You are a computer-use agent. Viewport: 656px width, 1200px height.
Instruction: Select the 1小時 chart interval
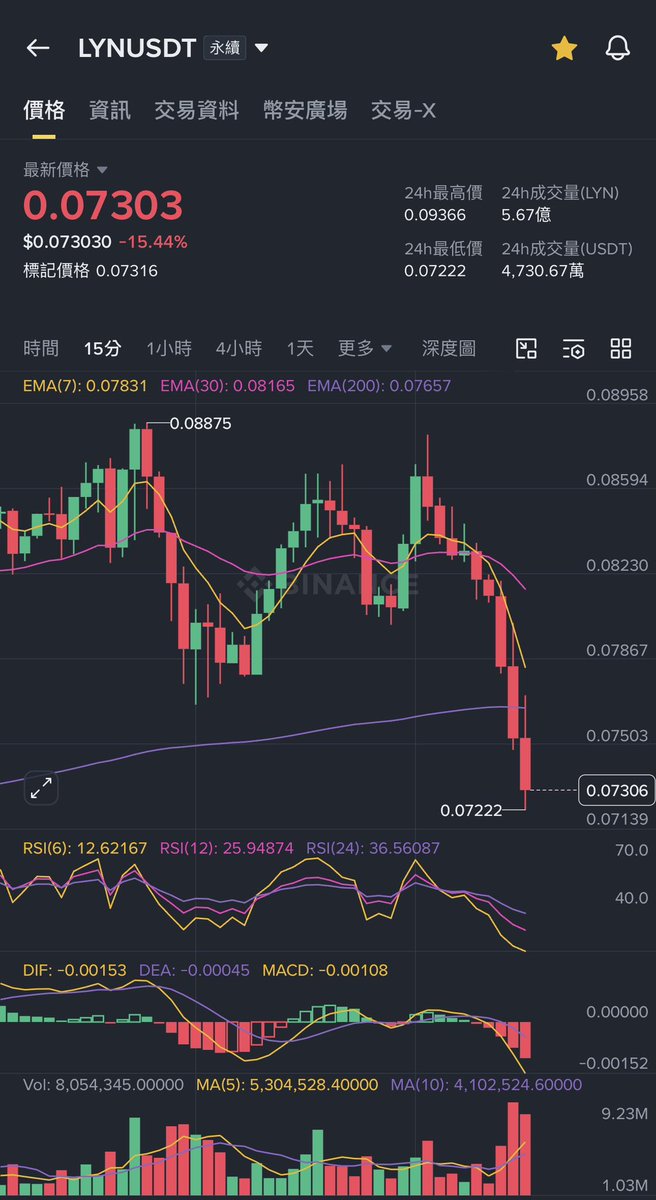pyautogui.click(x=168, y=348)
